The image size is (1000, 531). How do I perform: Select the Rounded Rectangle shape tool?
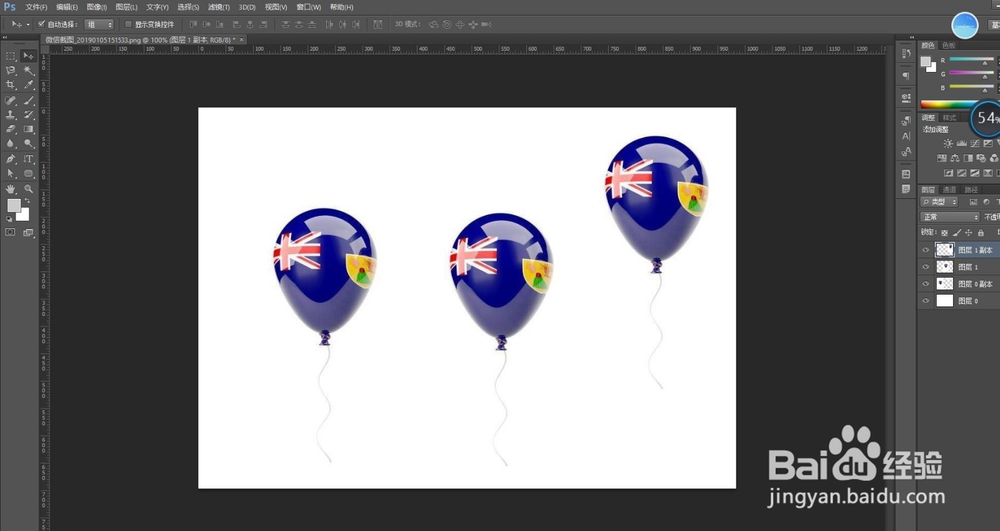pos(28,173)
